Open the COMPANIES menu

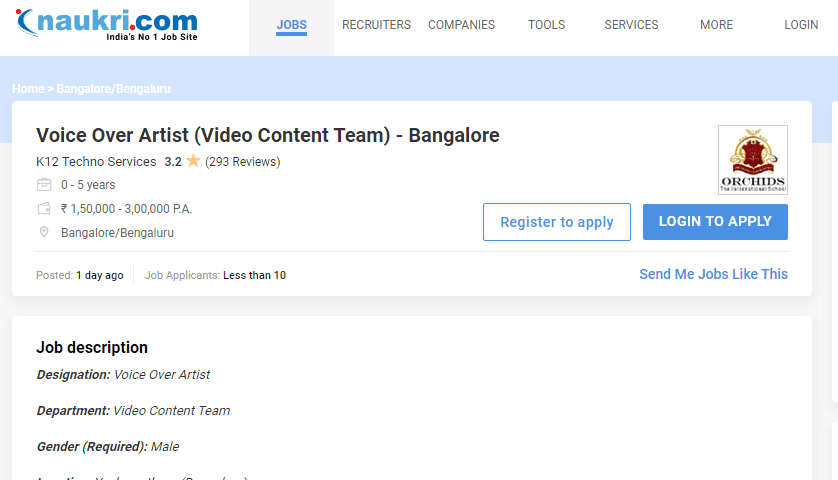coord(461,25)
